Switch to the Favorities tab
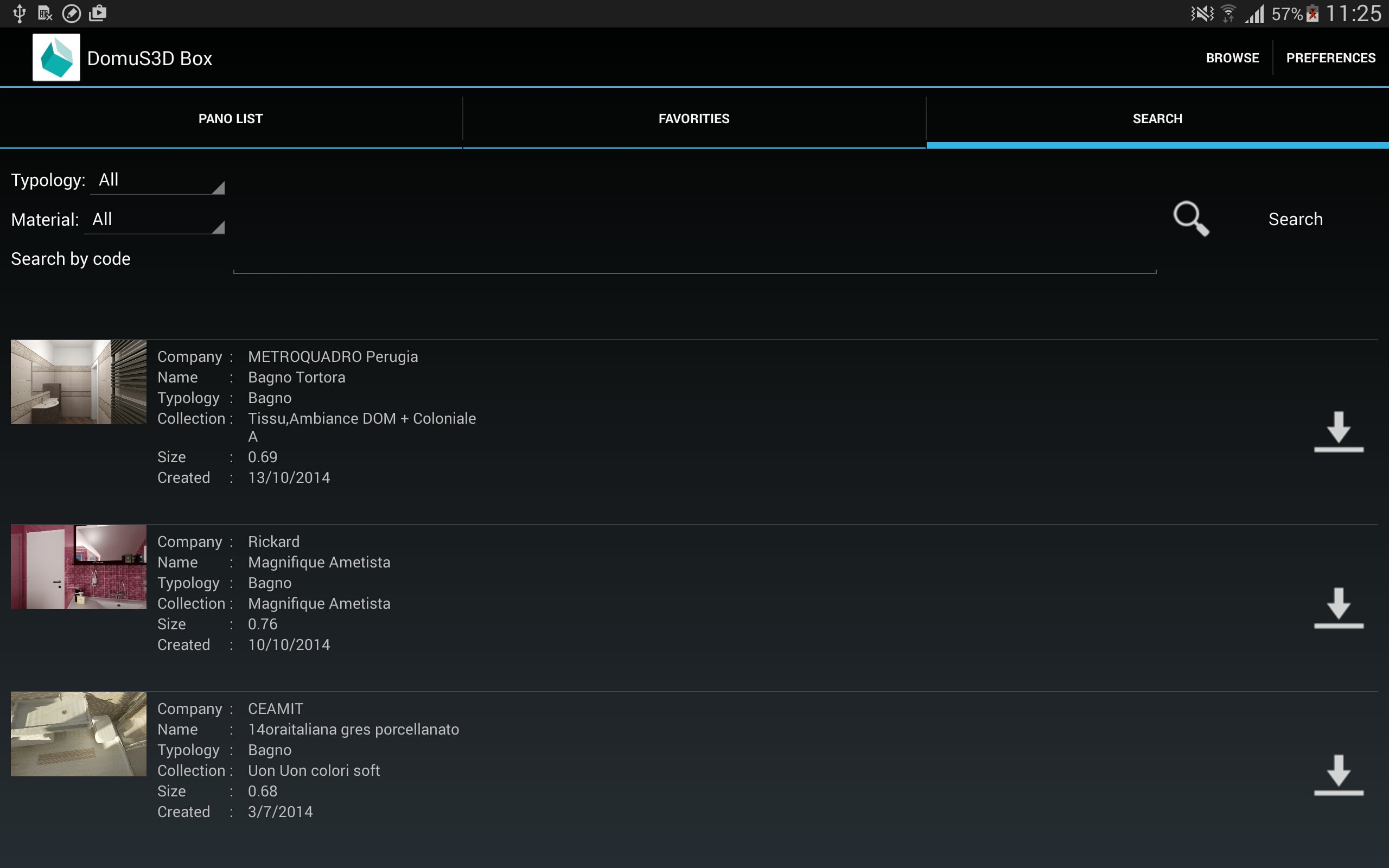The height and width of the screenshot is (868, 1389). 694,119
